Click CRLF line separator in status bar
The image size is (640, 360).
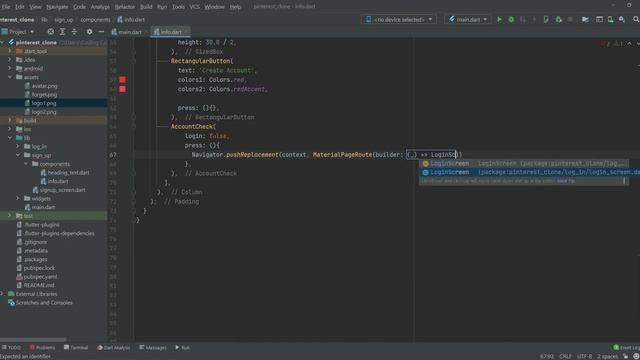pos(565,356)
